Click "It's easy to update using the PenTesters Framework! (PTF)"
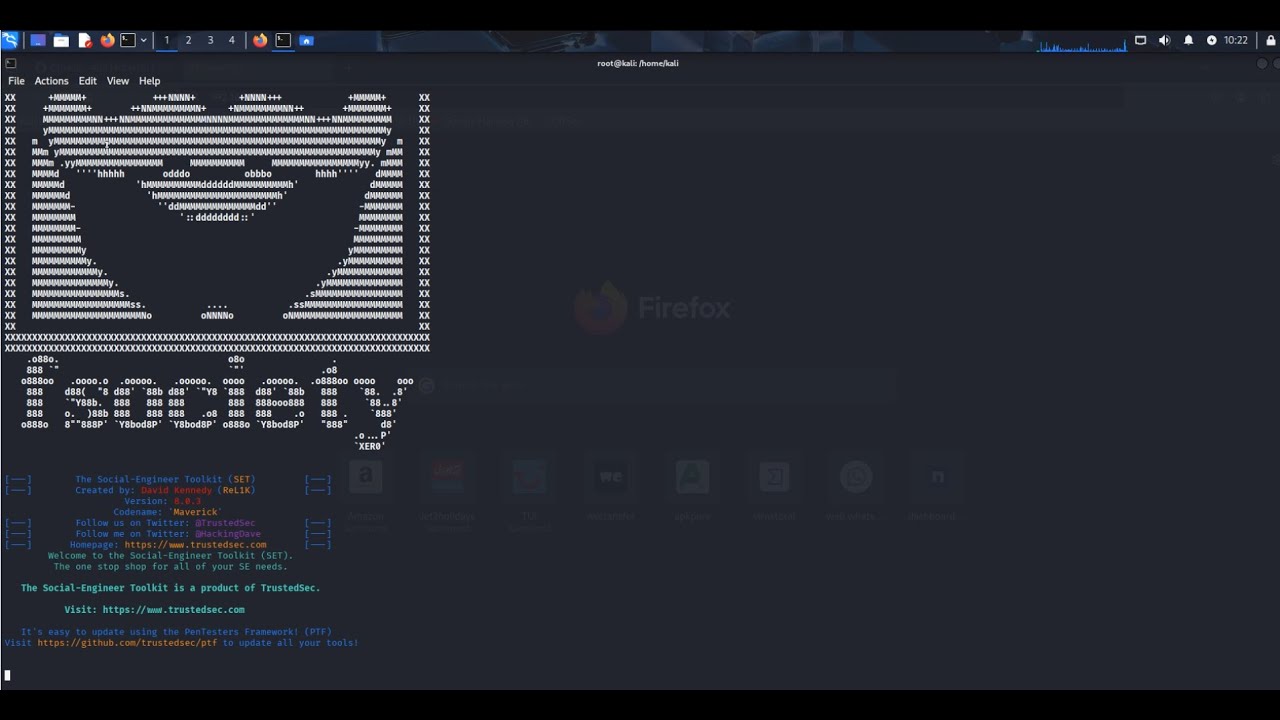Viewport: 1280px width, 720px height. [x=176, y=632]
